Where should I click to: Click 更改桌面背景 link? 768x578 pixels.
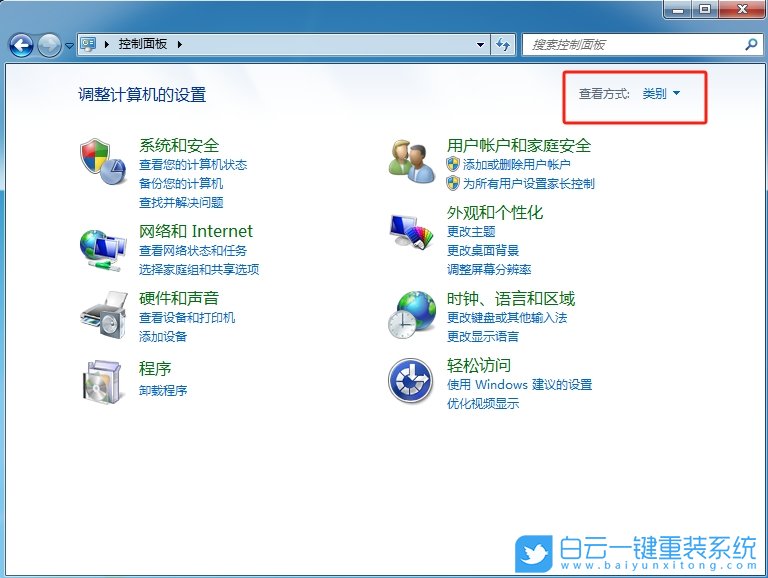(483, 251)
